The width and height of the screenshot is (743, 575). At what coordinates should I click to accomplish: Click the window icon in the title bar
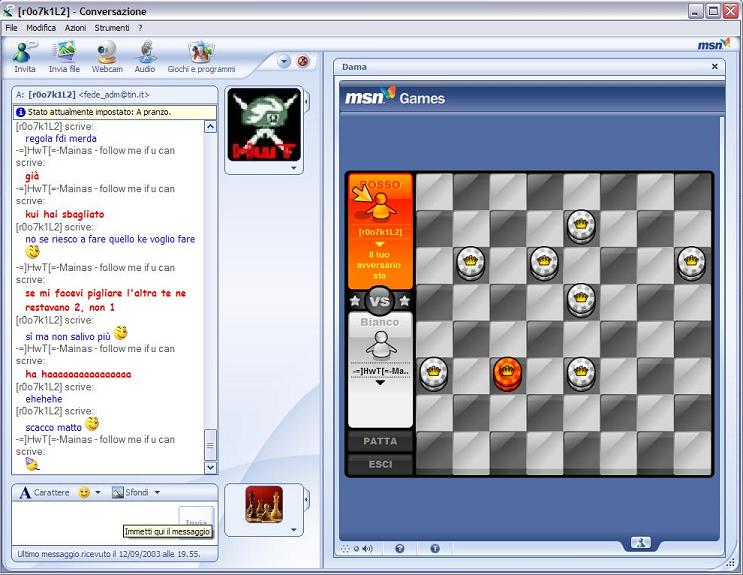[9, 11]
